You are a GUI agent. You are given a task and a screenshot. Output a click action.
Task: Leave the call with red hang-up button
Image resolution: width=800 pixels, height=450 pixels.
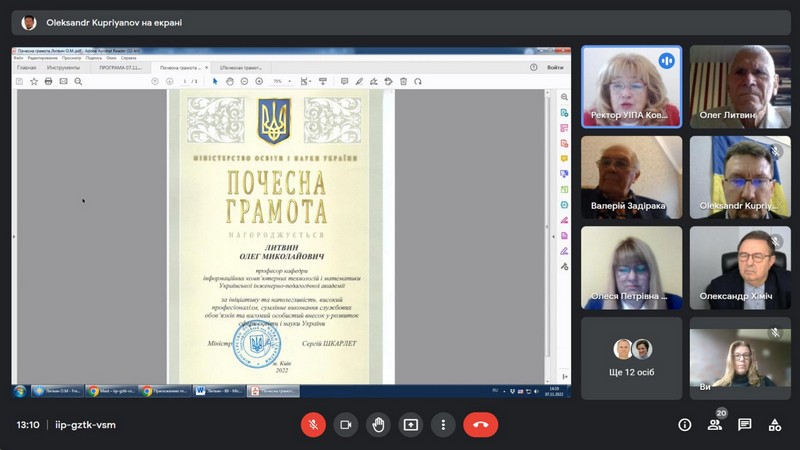[x=481, y=424]
